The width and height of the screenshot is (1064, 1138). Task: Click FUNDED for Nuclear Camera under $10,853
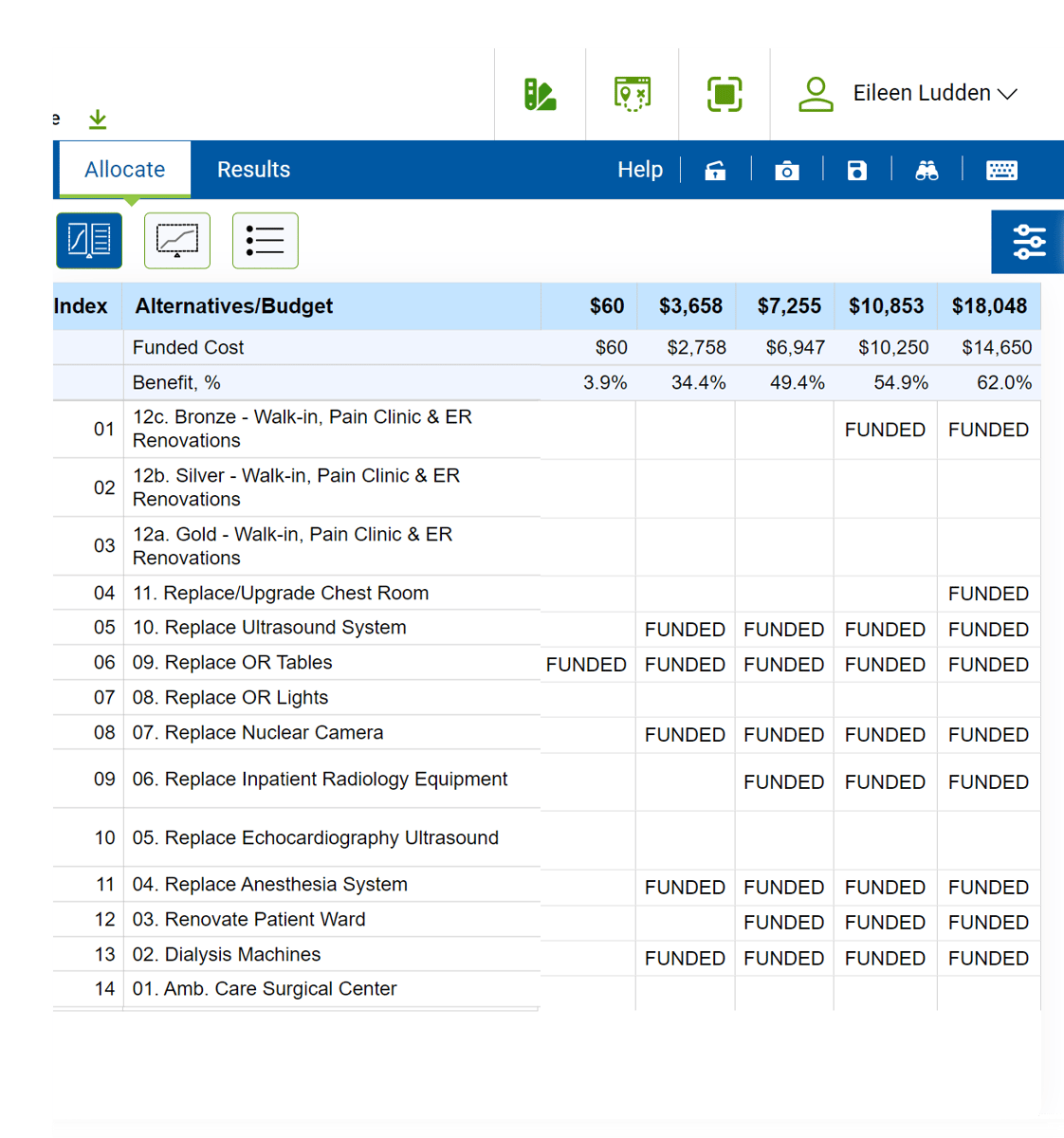(x=885, y=735)
